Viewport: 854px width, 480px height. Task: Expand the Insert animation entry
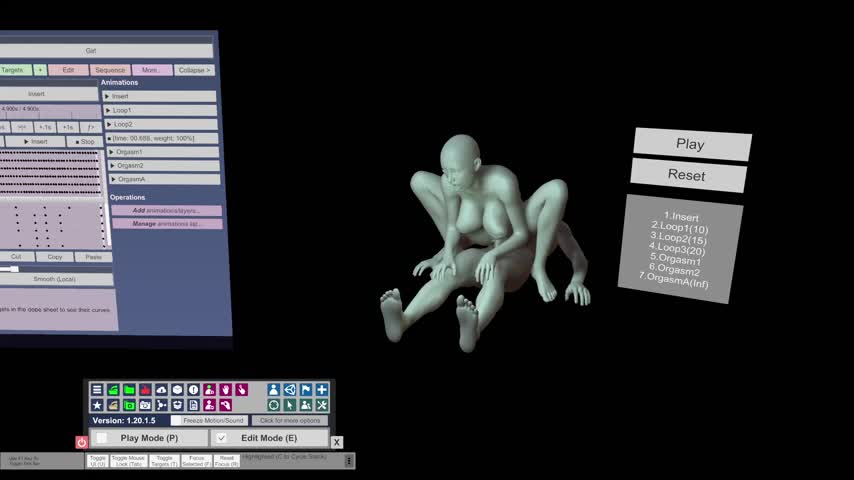coord(160,96)
